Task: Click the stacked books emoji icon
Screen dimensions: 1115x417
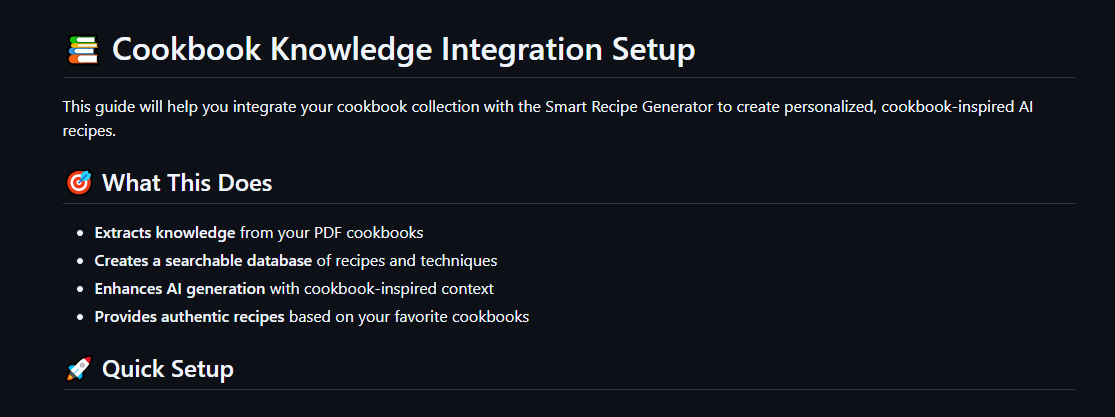Action: coord(82,49)
